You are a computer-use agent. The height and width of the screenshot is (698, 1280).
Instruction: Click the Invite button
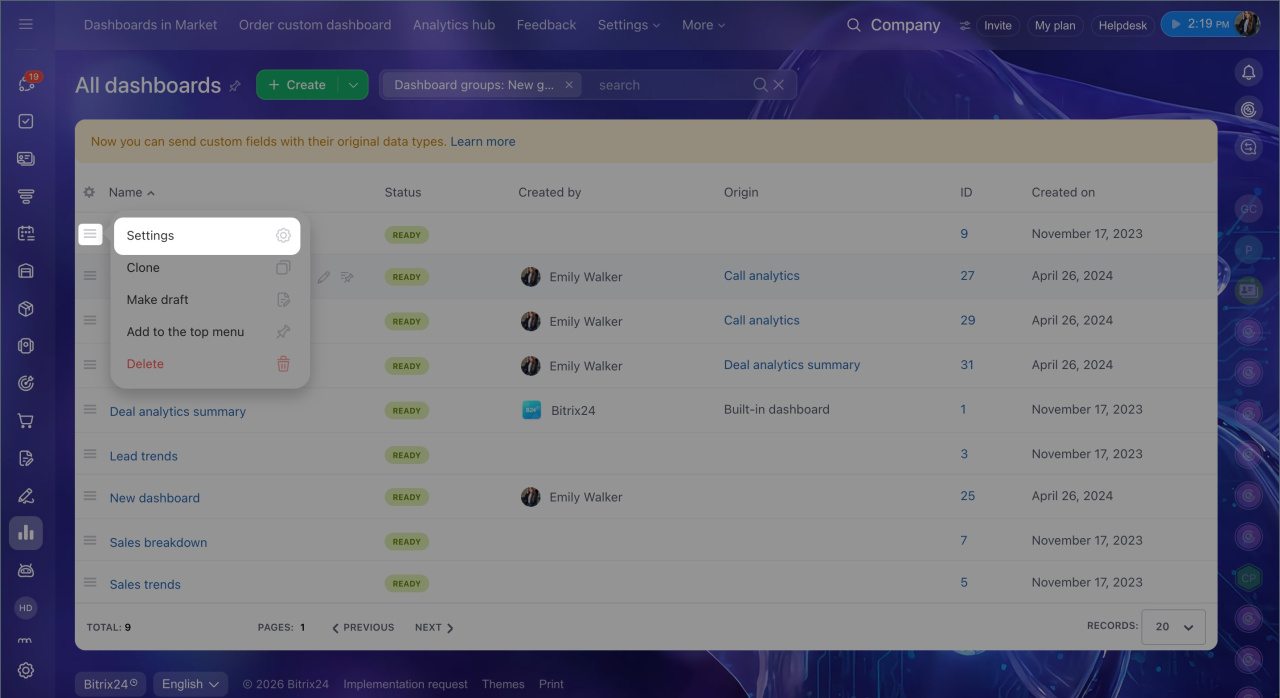[x=998, y=26]
